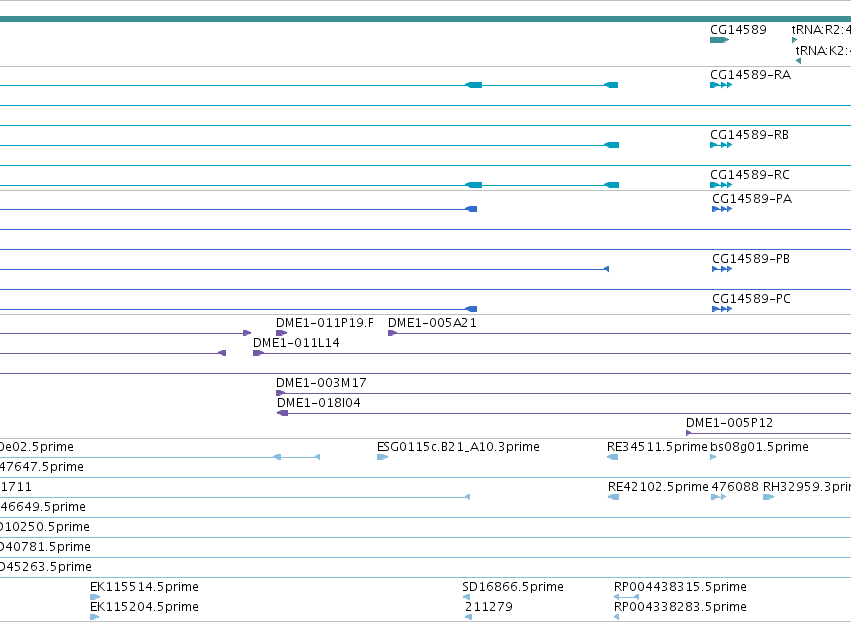Click the SD16866.5prime EST arrow
This screenshot has height=622, width=851.
[x=467, y=597]
